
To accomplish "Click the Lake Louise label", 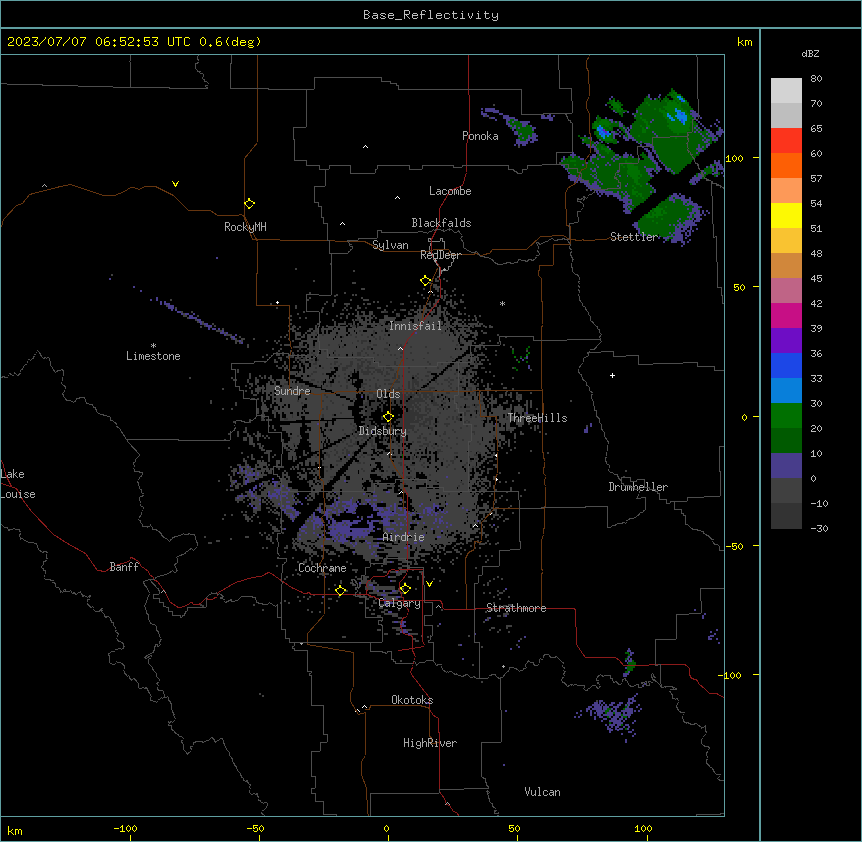I will coord(18,484).
